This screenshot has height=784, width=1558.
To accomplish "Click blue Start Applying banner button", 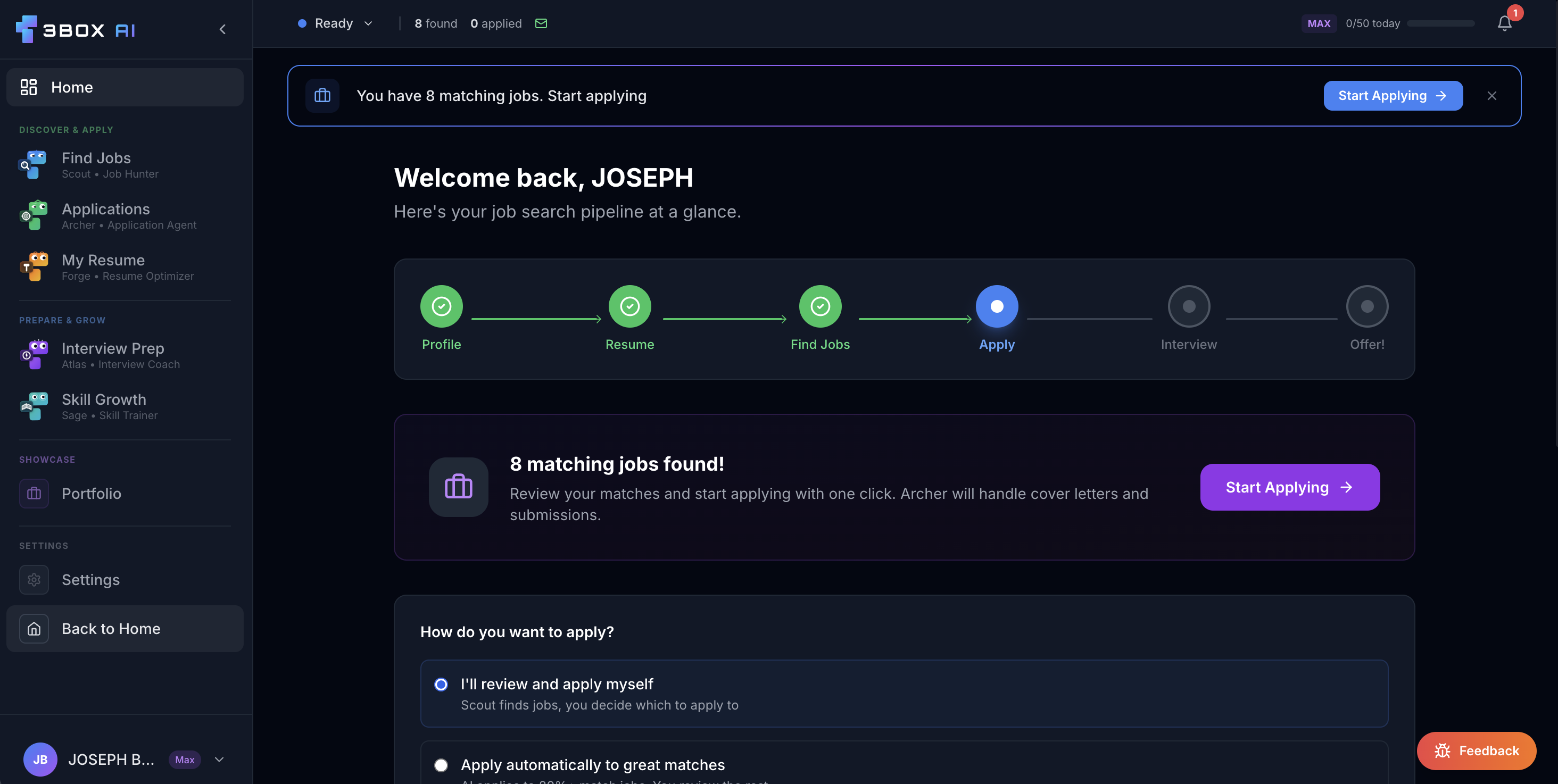I will pos(1393,96).
